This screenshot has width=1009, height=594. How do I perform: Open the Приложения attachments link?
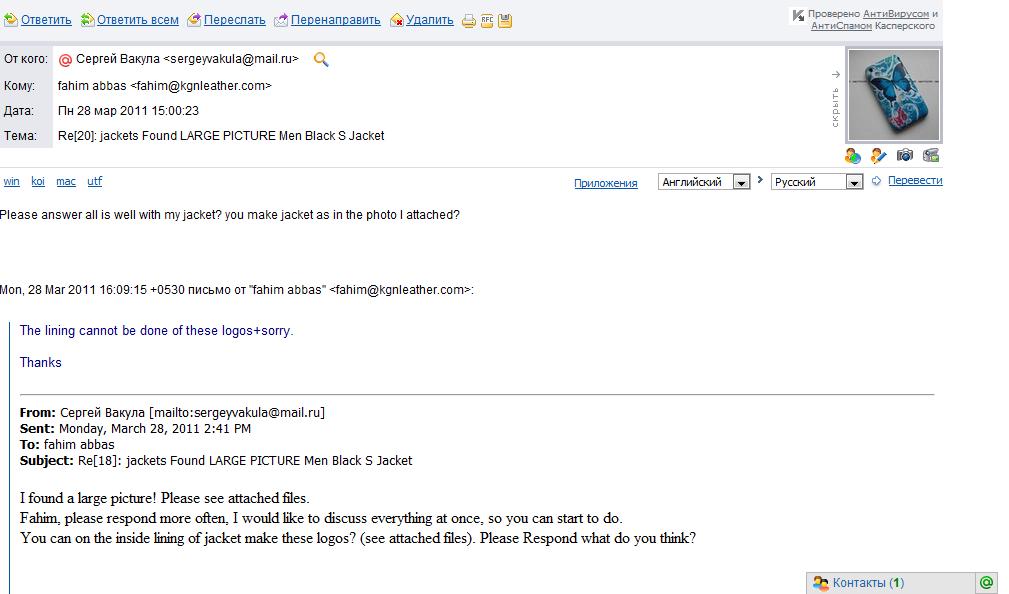pyautogui.click(x=605, y=183)
